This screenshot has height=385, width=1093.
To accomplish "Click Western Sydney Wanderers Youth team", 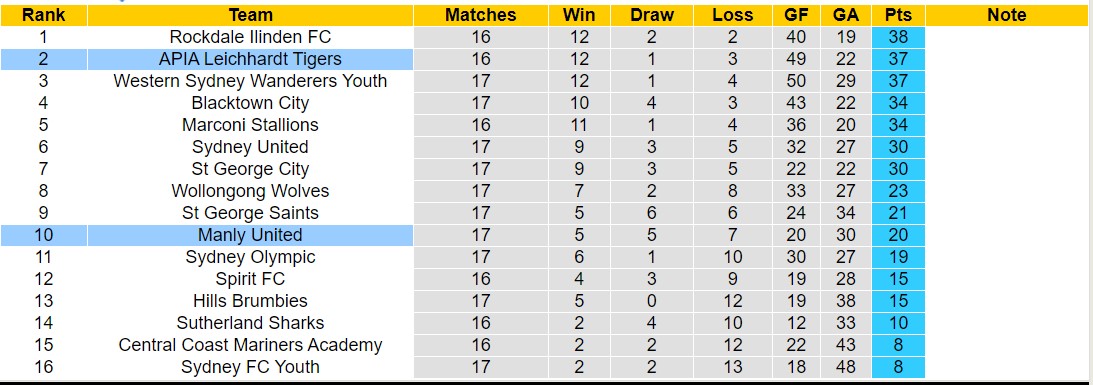I will [x=250, y=81].
